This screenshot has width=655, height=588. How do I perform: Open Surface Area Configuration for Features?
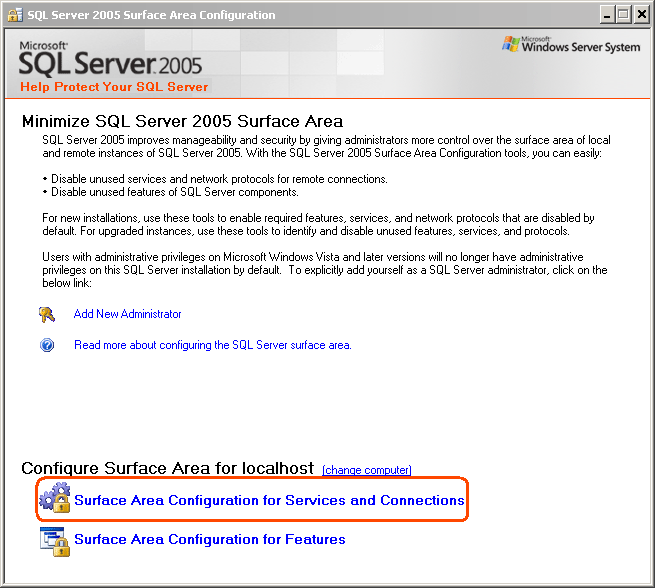[x=210, y=539]
